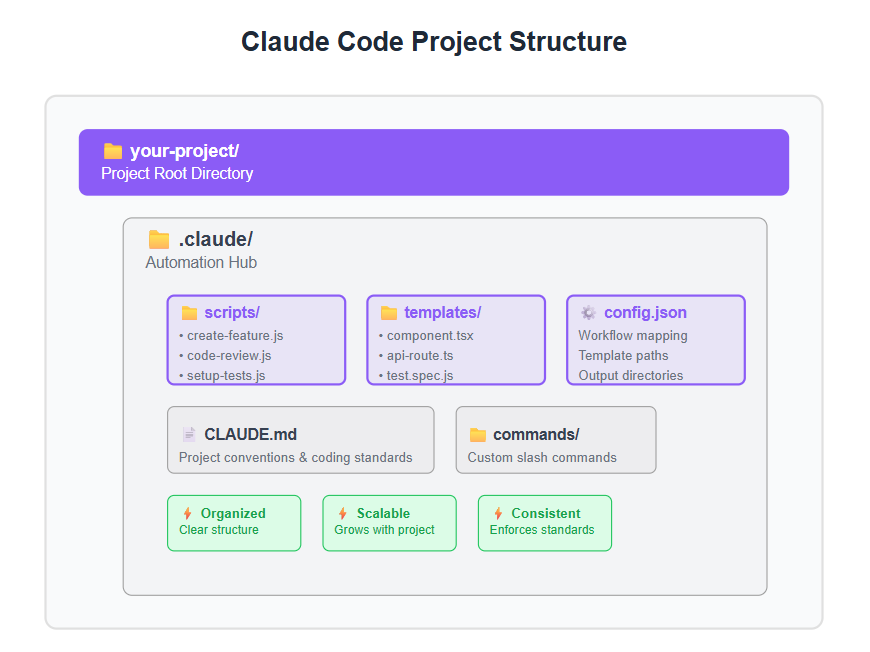
Task: Click the lightning icon beside Scalable
Action: click(343, 513)
